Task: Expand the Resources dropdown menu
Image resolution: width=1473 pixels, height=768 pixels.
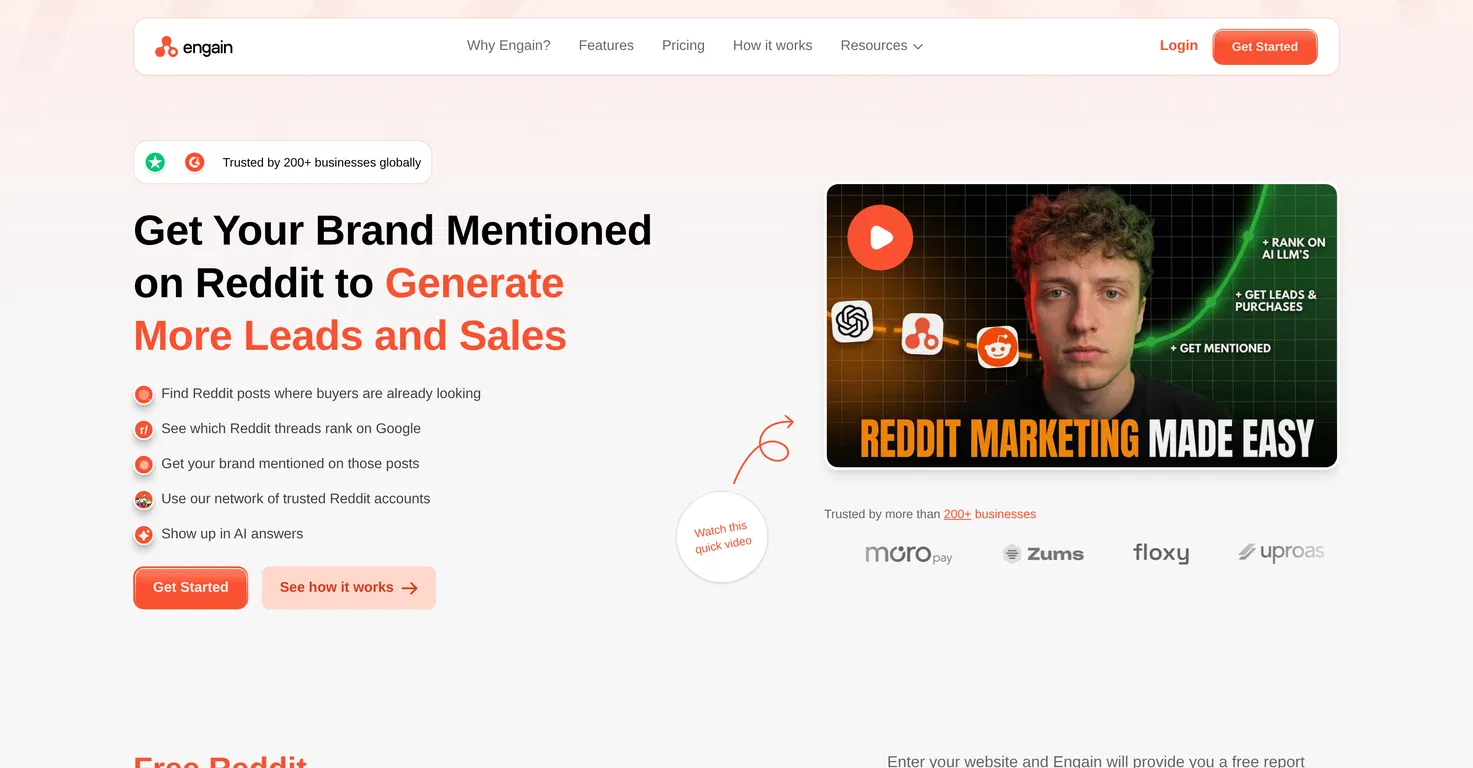Action: point(881,46)
